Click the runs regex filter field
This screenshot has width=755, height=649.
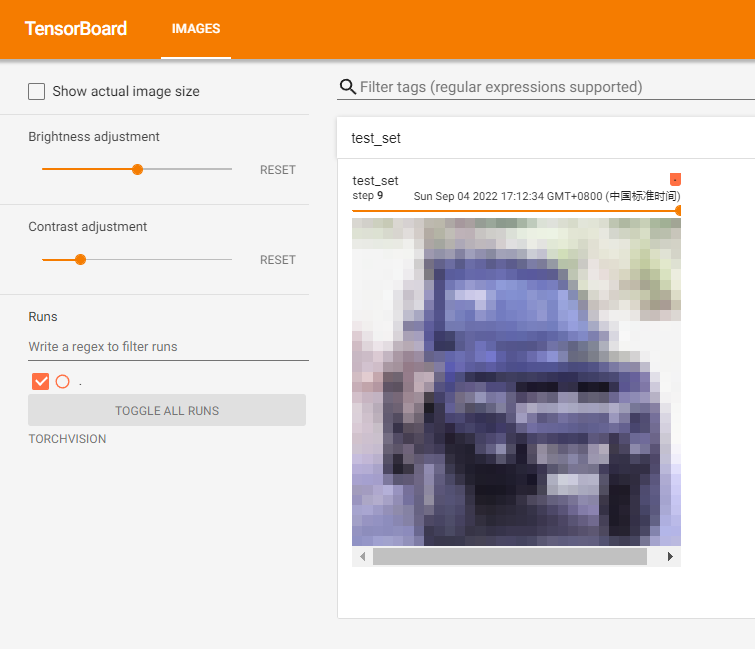pos(168,347)
